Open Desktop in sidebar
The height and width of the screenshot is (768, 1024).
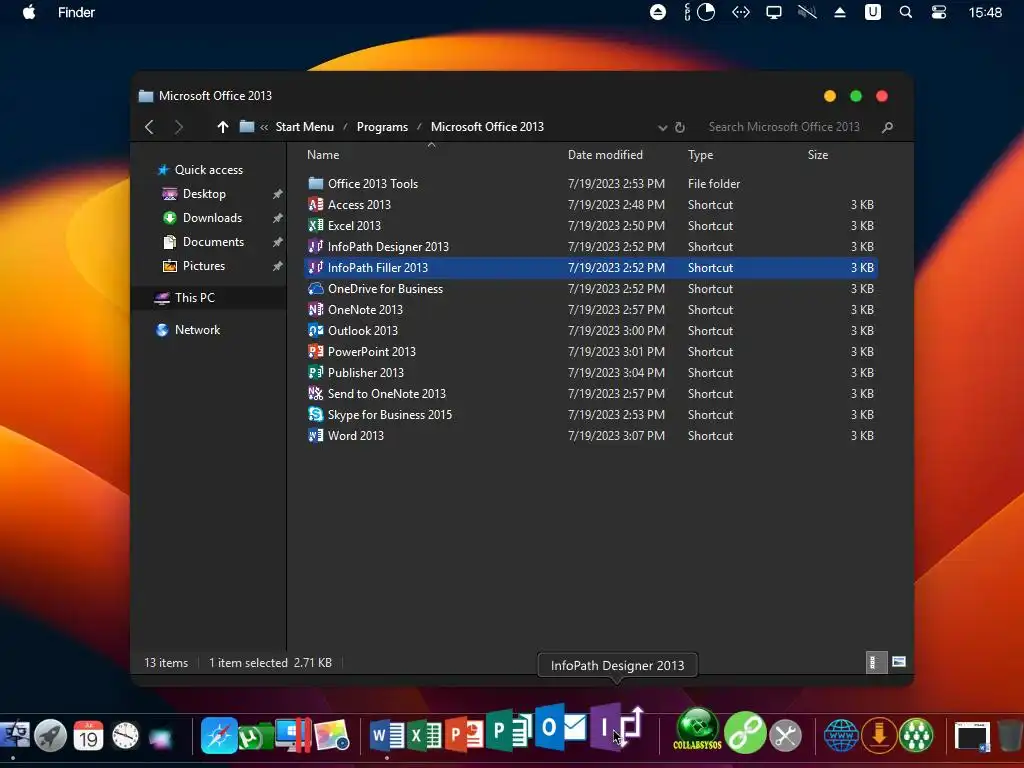click(x=204, y=194)
